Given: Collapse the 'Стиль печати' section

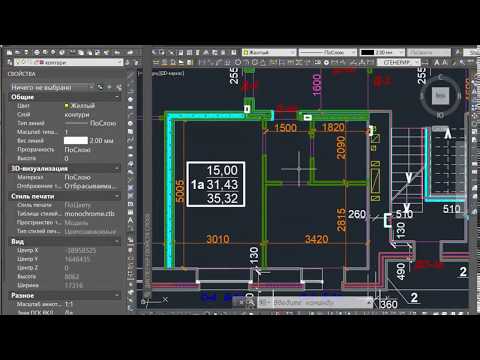Looking at the screenshot, I should click(117, 196).
